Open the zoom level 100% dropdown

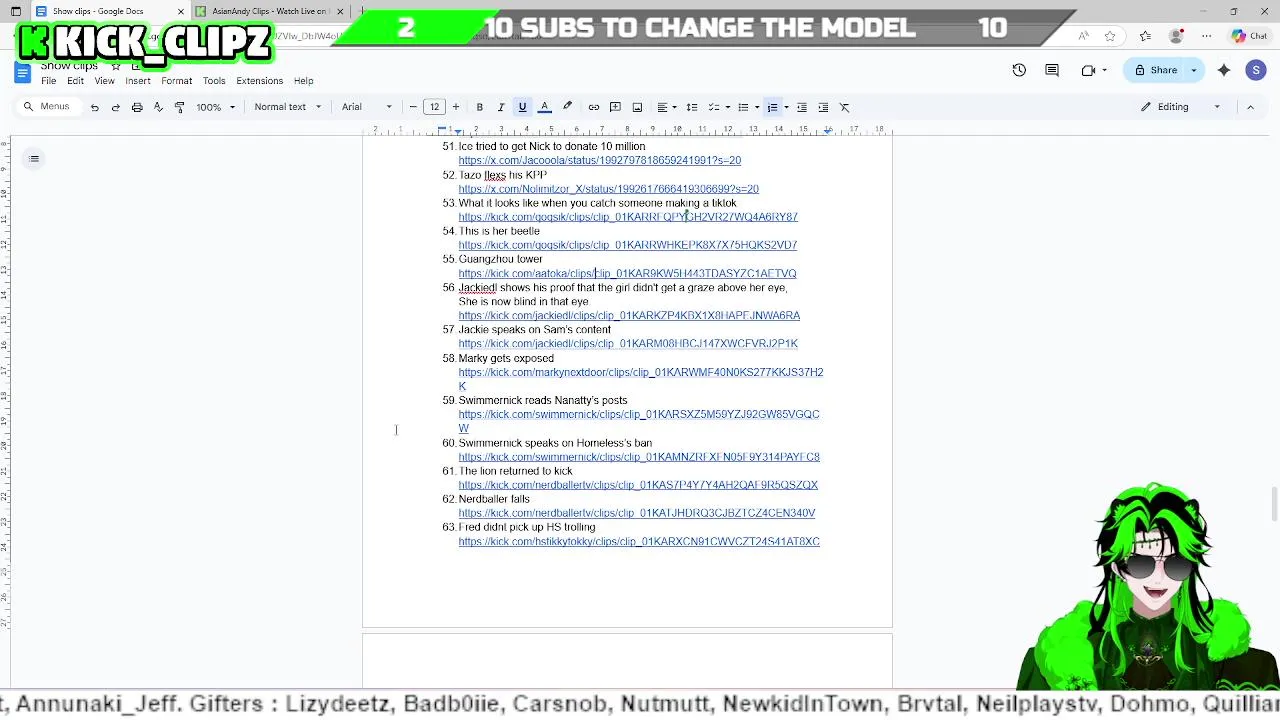click(216, 107)
